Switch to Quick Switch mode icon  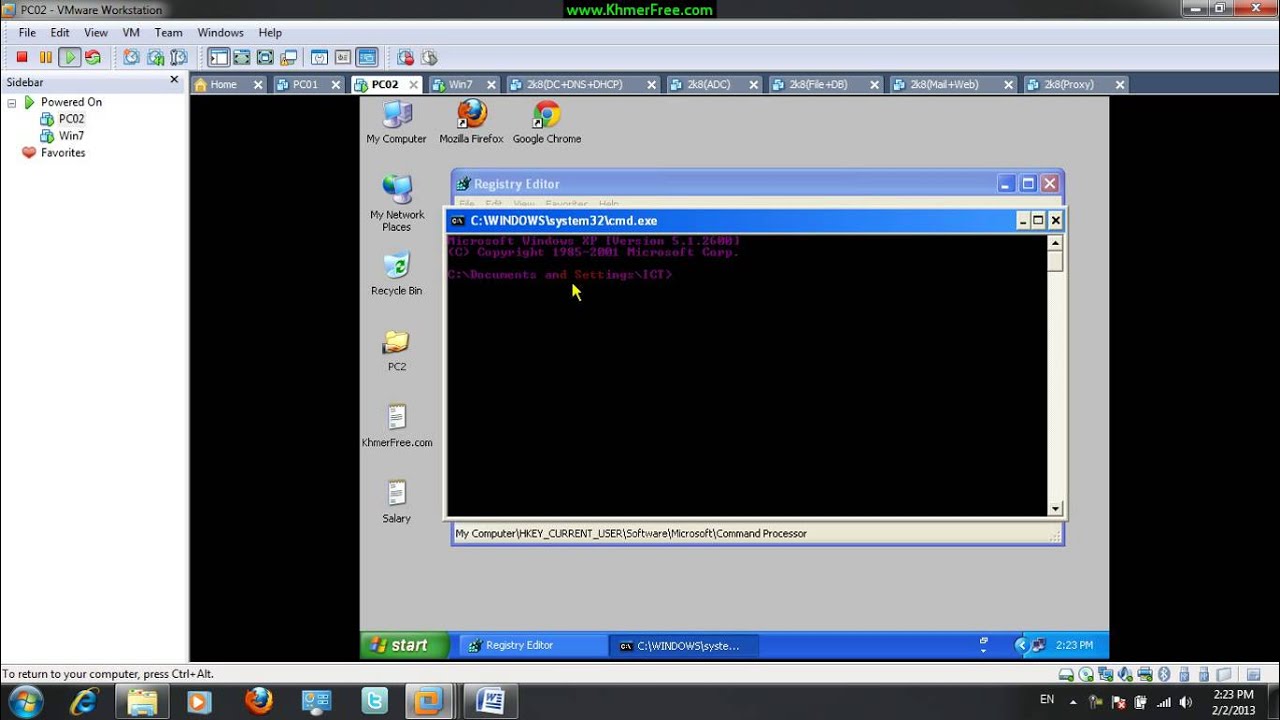point(242,57)
